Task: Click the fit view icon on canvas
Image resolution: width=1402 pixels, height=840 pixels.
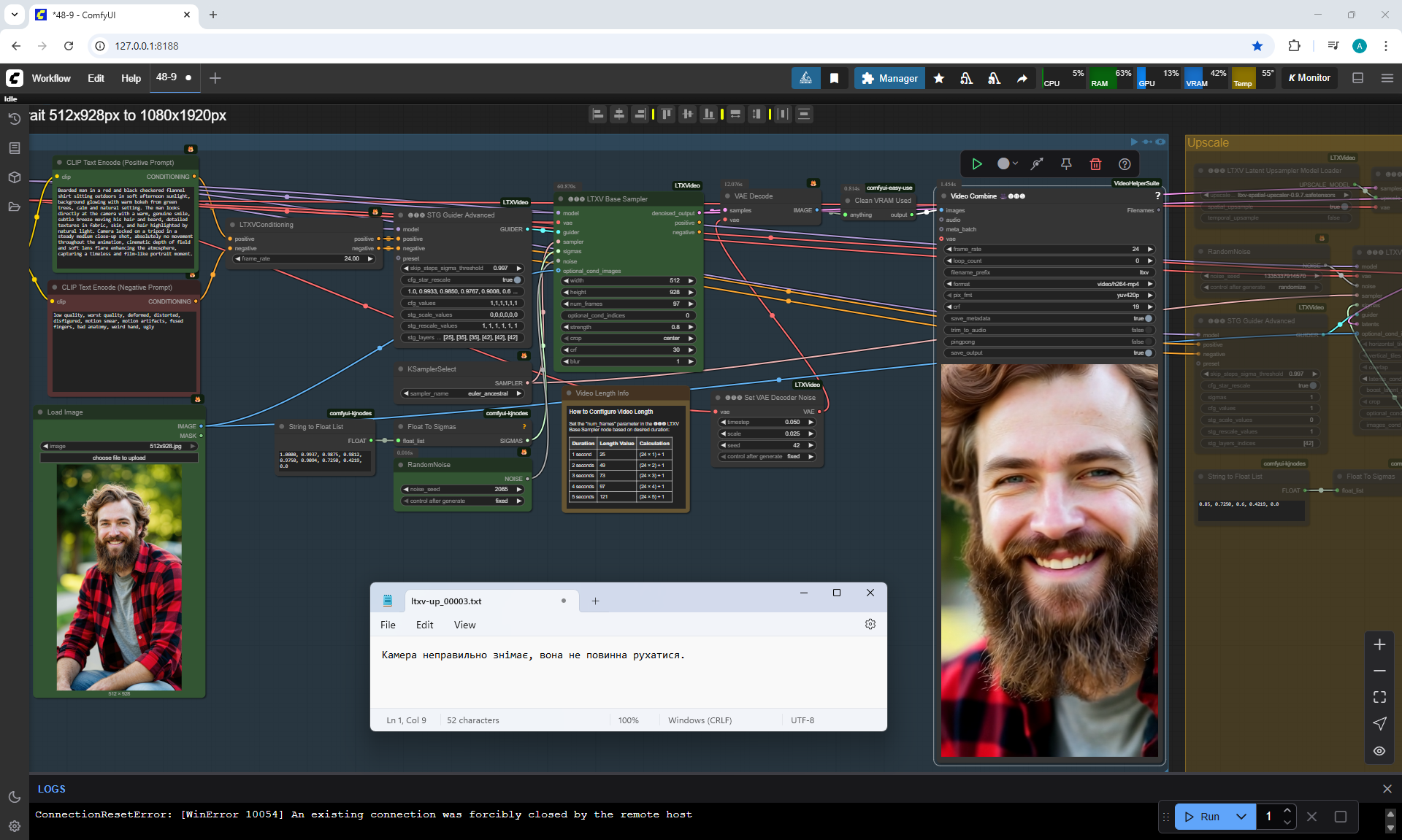Action: (x=1379, y=697)
